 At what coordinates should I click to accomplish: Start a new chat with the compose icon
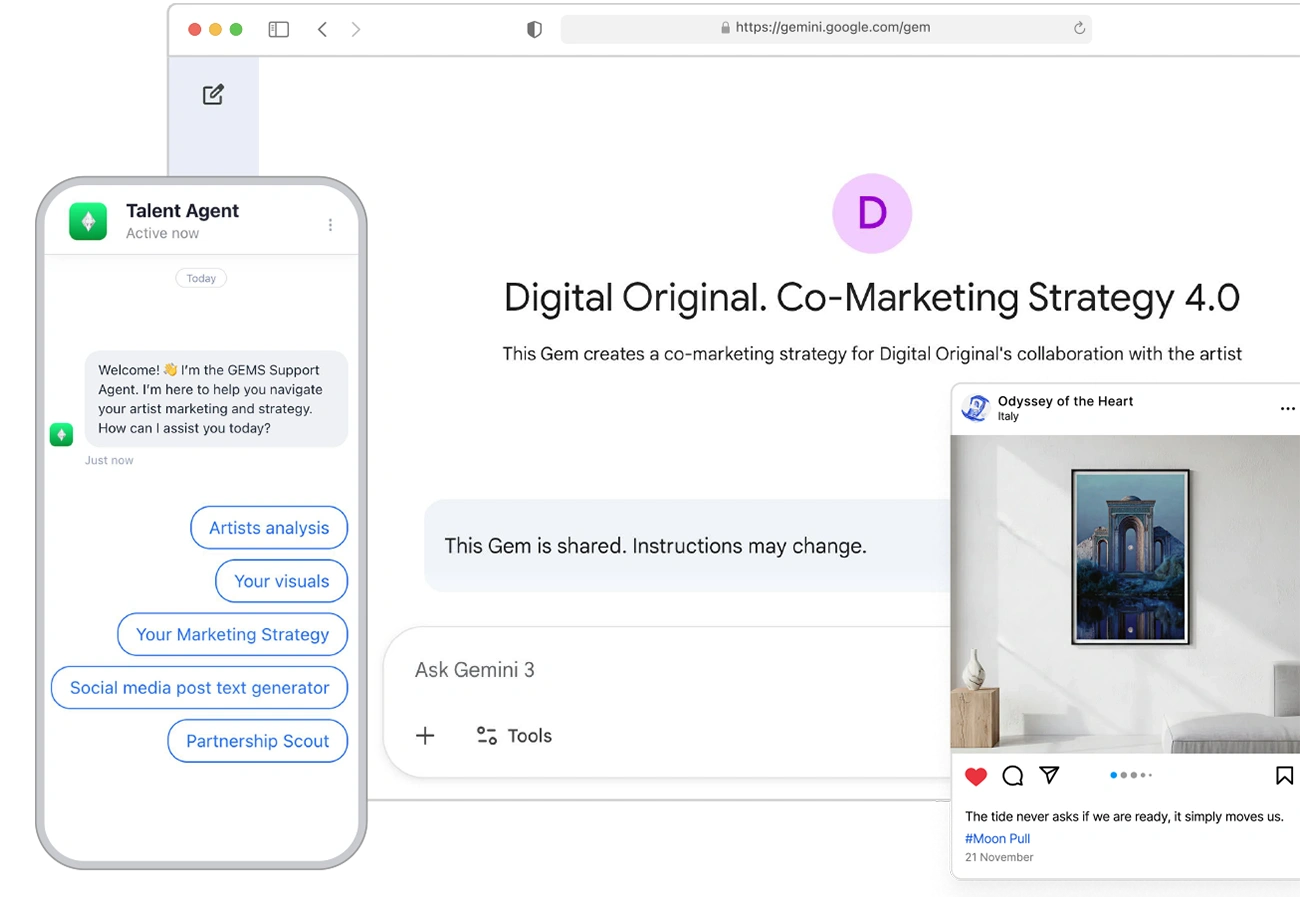[213, 95]
